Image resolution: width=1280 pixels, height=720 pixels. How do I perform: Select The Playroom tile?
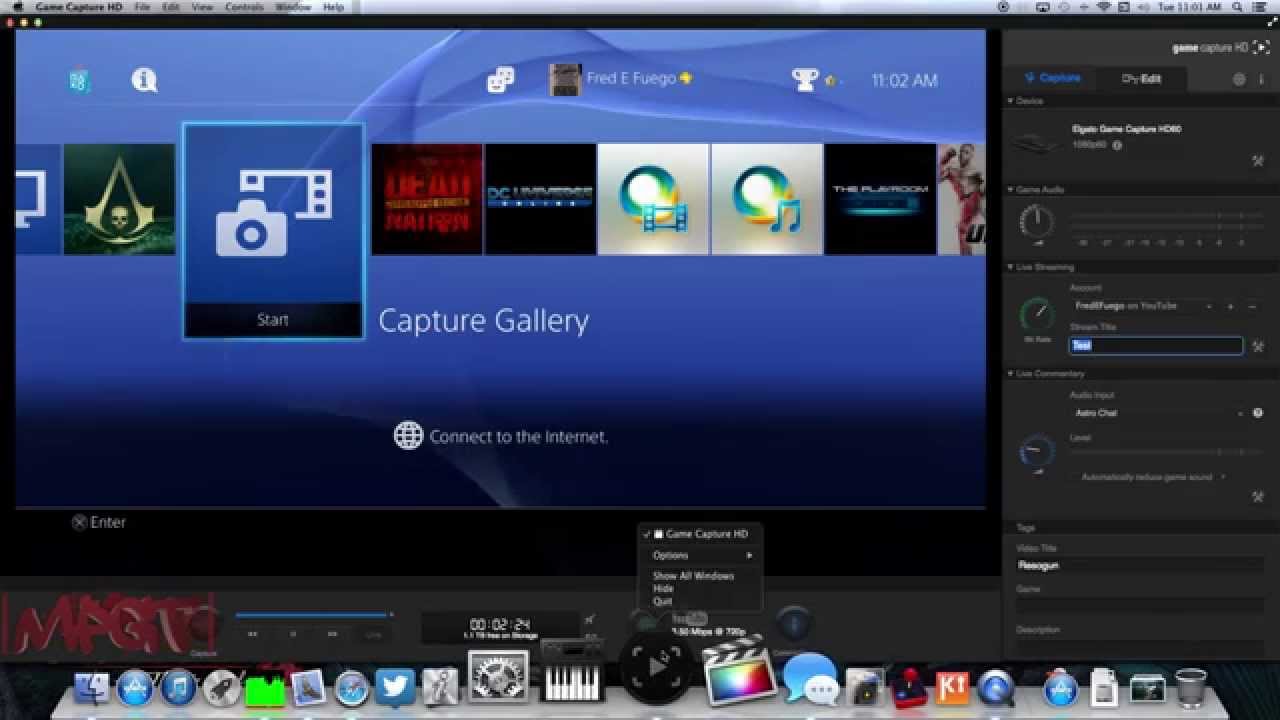[881, 199]
